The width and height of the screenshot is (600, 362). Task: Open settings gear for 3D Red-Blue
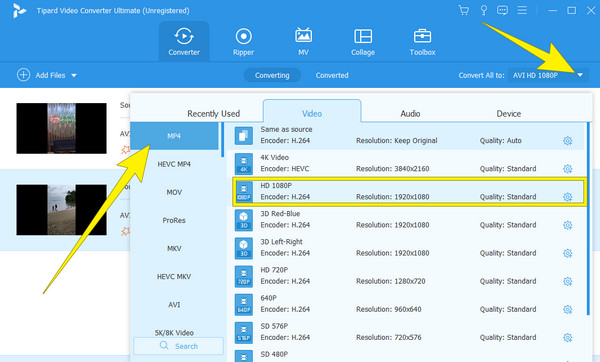pyautogui.click(x=567, y=225)
